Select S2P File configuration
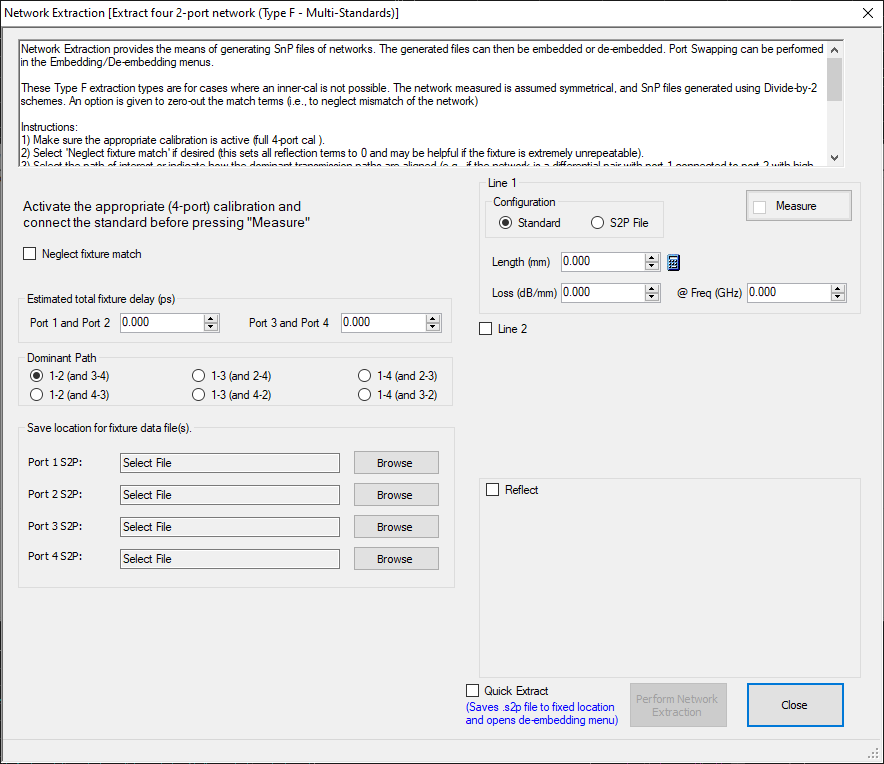Viewport: 884px width, 764px height. pyautogui.click(x=598, y=223)
